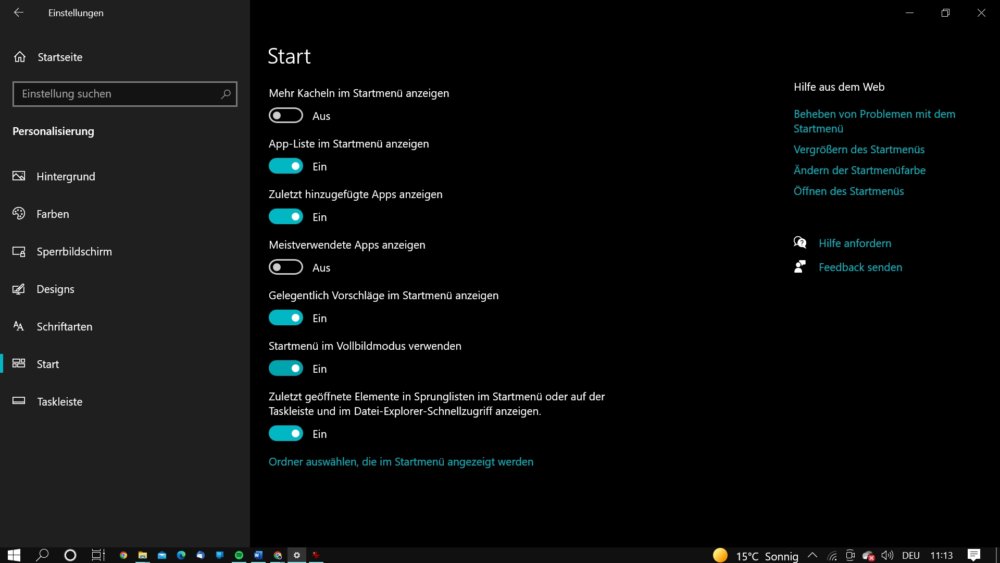1000x563 pixels.
Task: Open Farben settings page
Action: tap(53, 214)
